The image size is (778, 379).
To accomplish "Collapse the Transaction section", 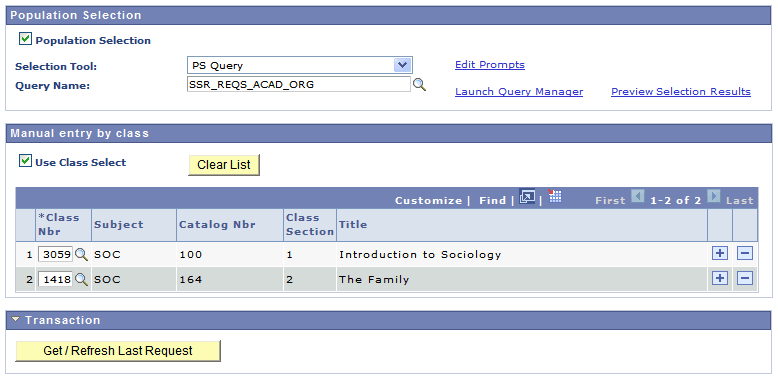I will click(16, 319).
